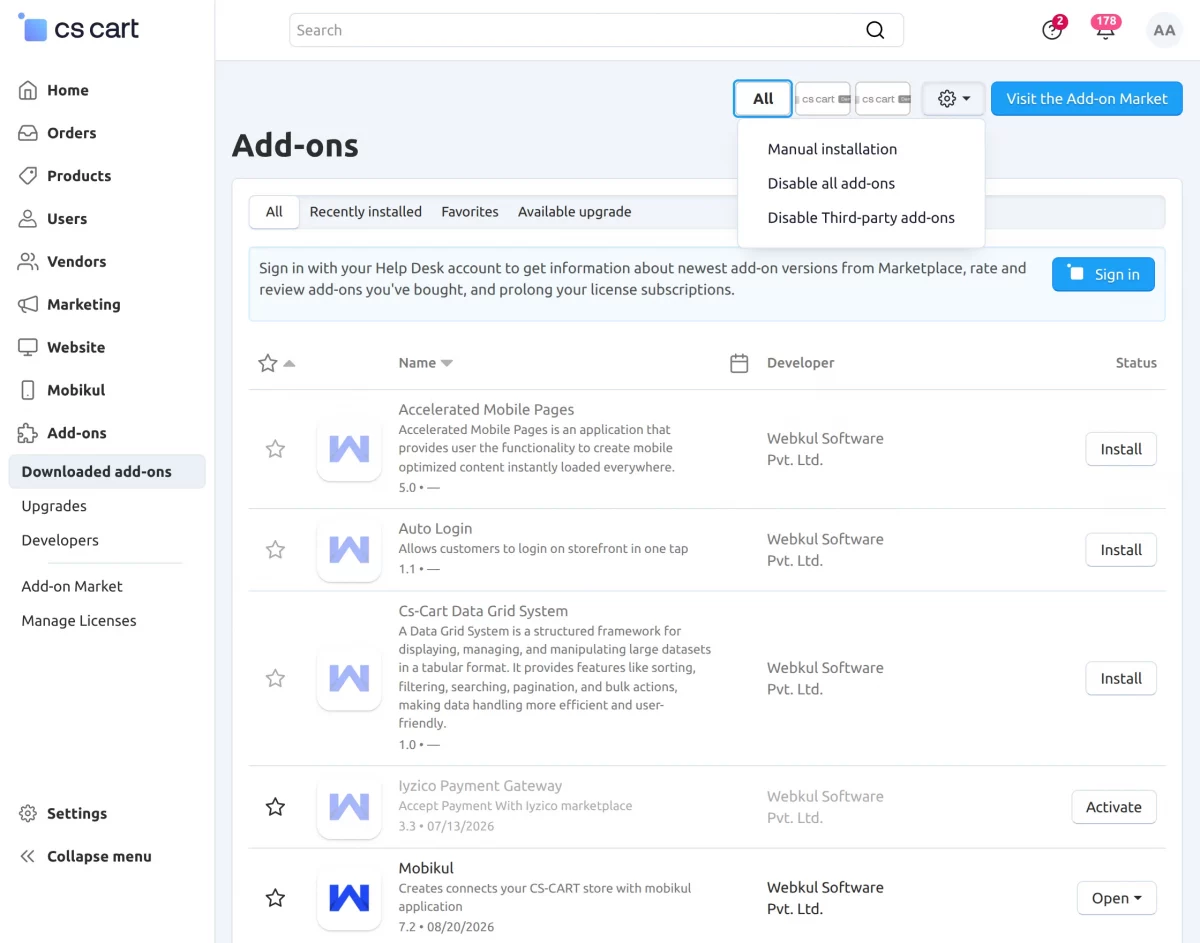Switch to the All tab in add-ons list

tap(274, 212)
